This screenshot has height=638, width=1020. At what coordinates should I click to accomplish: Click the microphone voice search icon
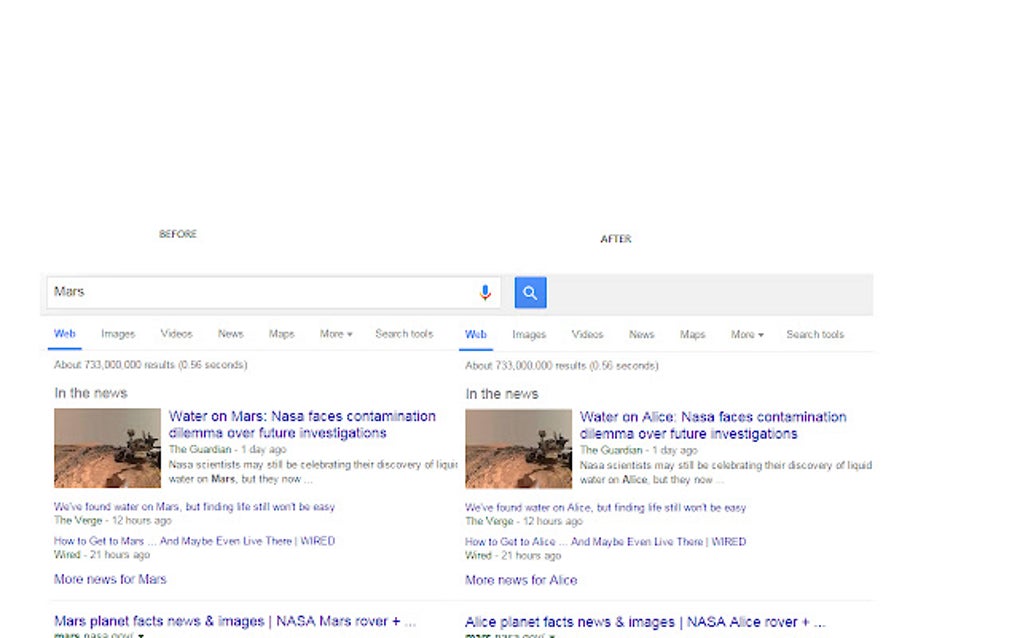(485, 293)
